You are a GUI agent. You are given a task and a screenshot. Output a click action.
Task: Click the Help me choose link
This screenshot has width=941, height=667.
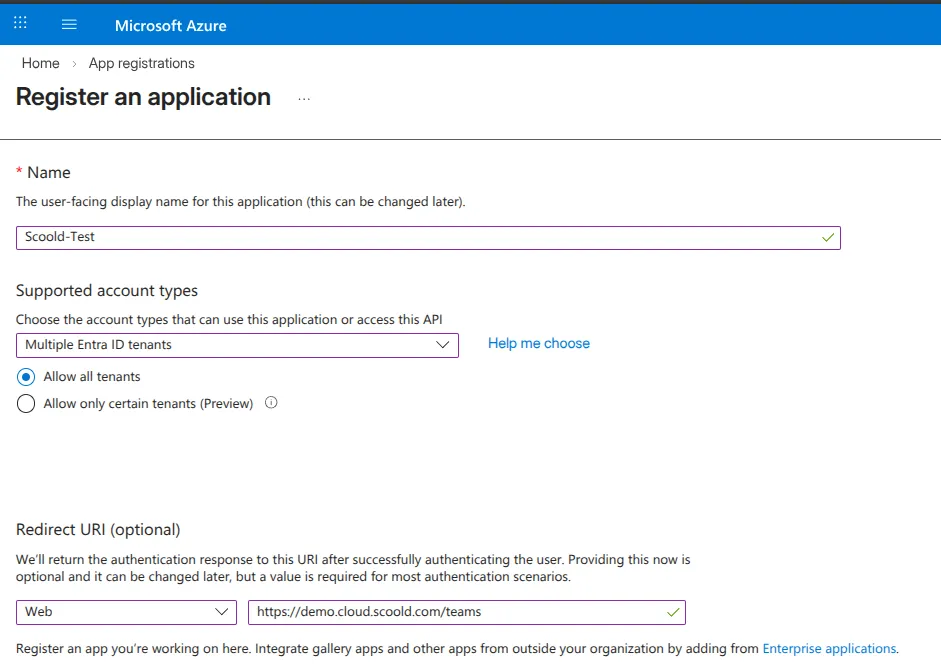tap(538, 343)
